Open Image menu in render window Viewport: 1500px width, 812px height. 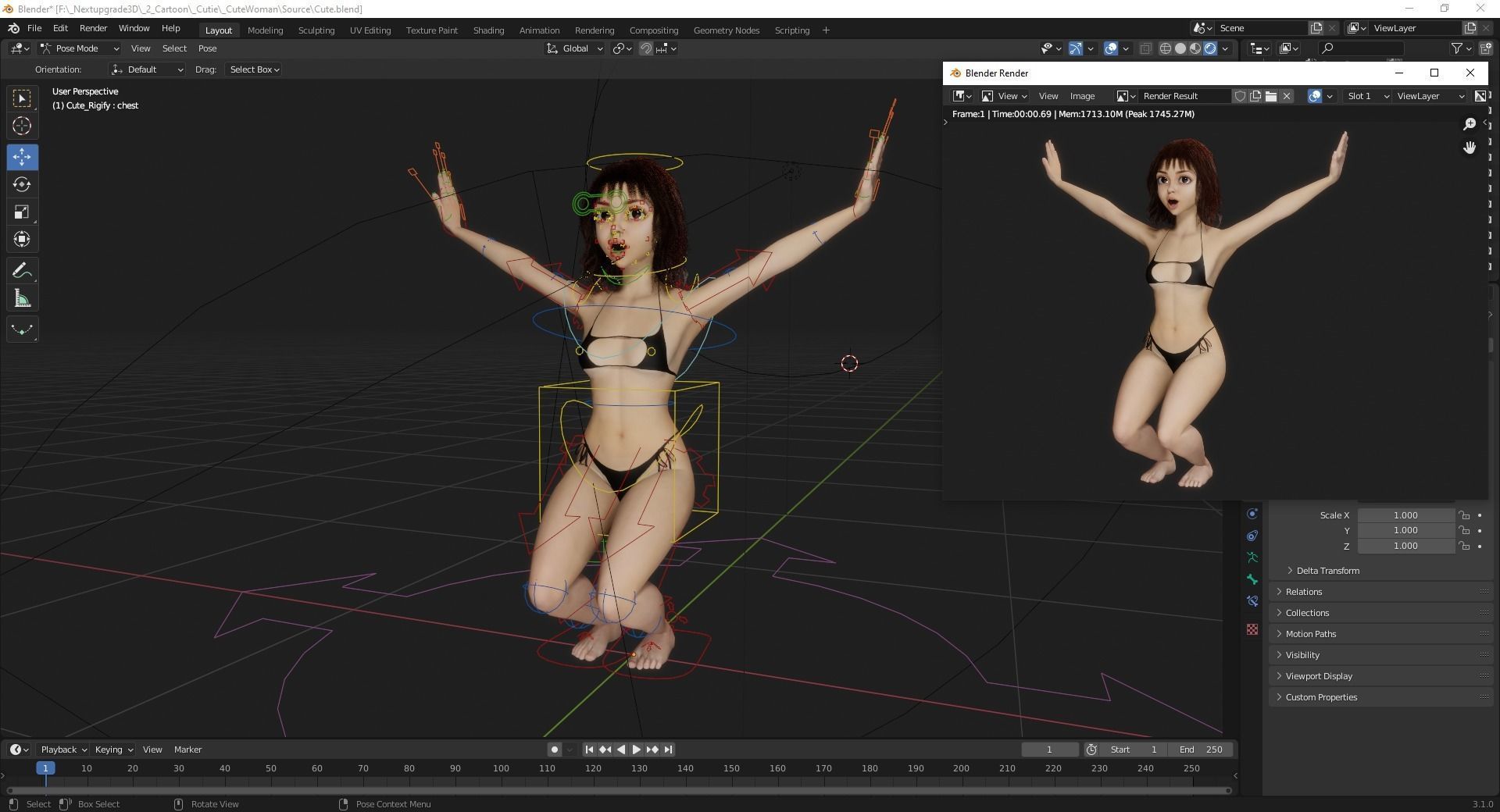[1082, 96]
